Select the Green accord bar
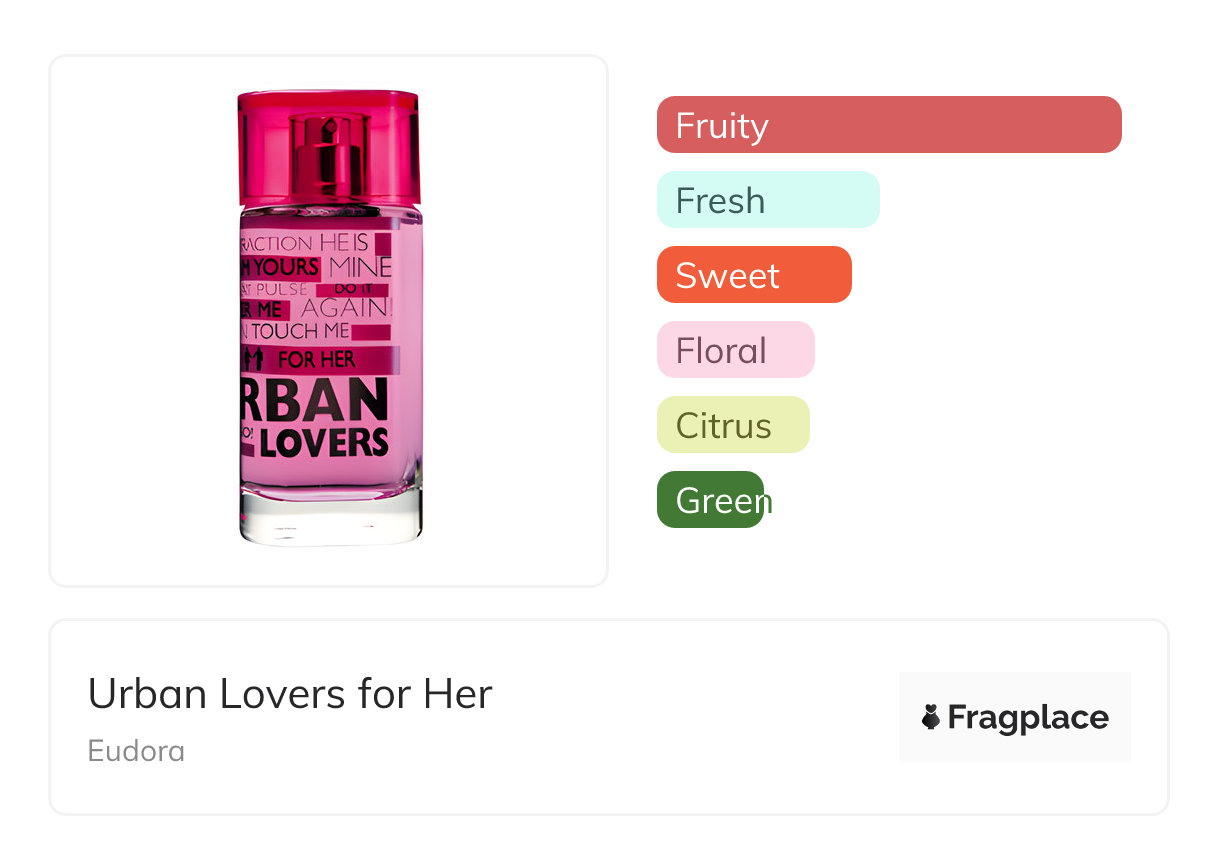This screenshot has height=864, width=1218. (x=711, y=500)
